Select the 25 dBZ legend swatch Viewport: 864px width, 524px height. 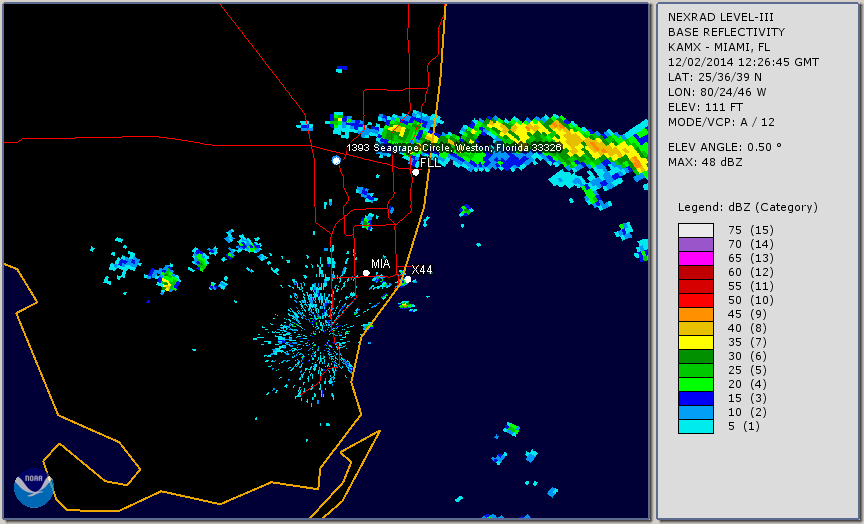pyautogui.click(x=696, y=370)
